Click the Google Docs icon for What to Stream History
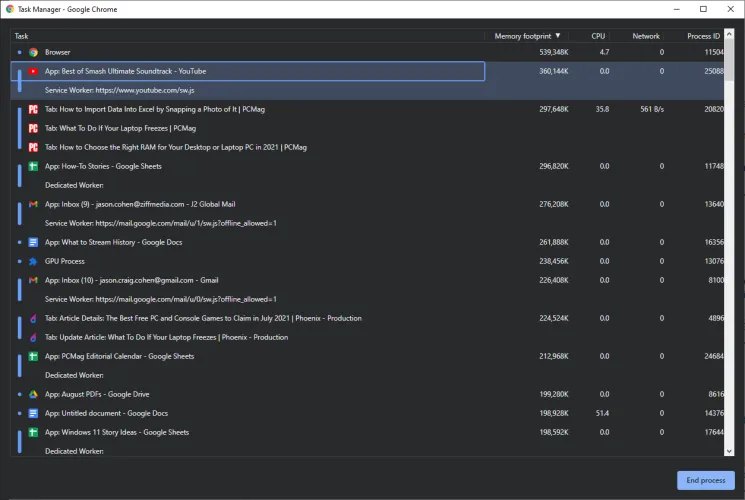 pyautogui.click(x=33, y=242)
